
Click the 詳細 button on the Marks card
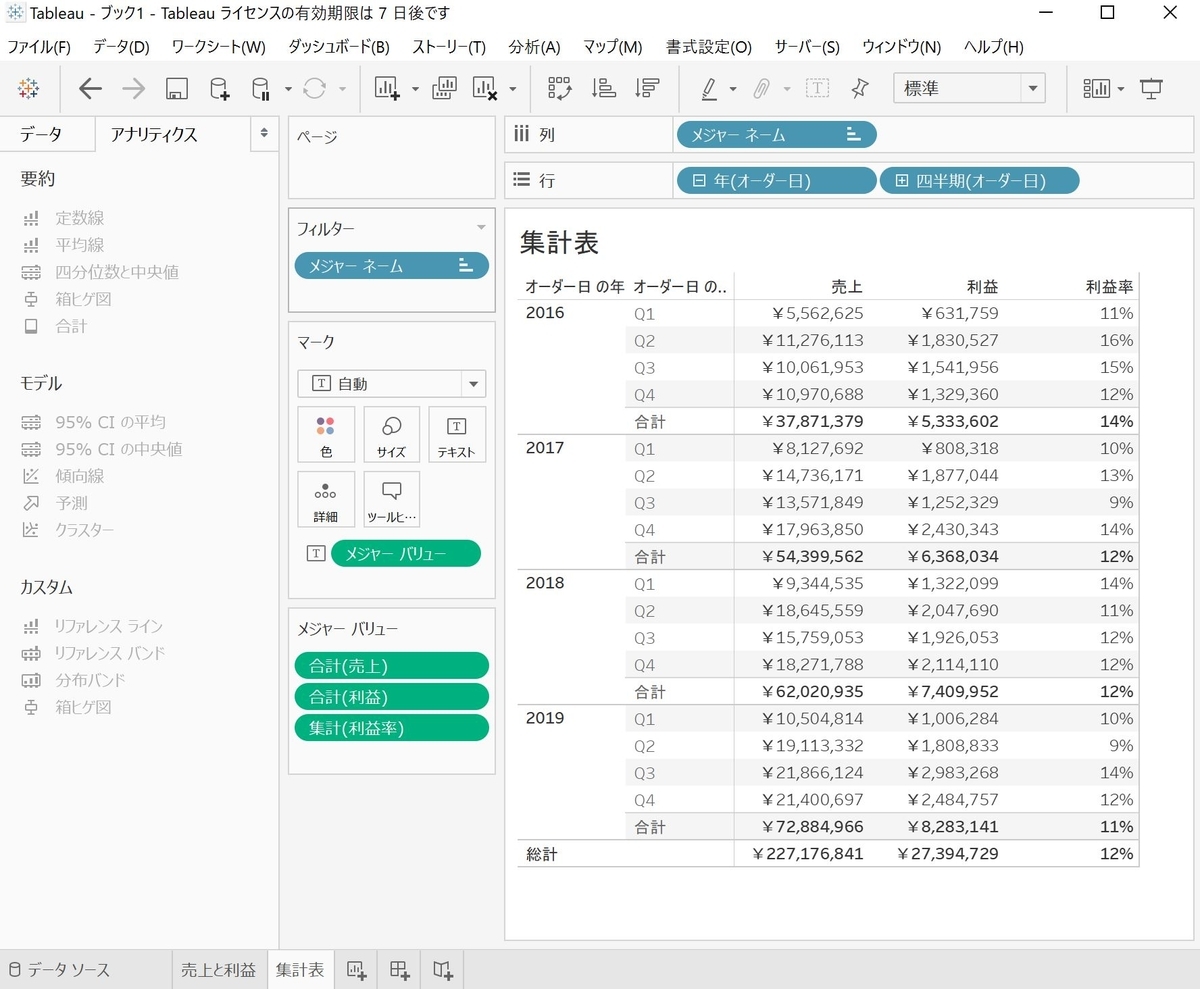point(326,500)
